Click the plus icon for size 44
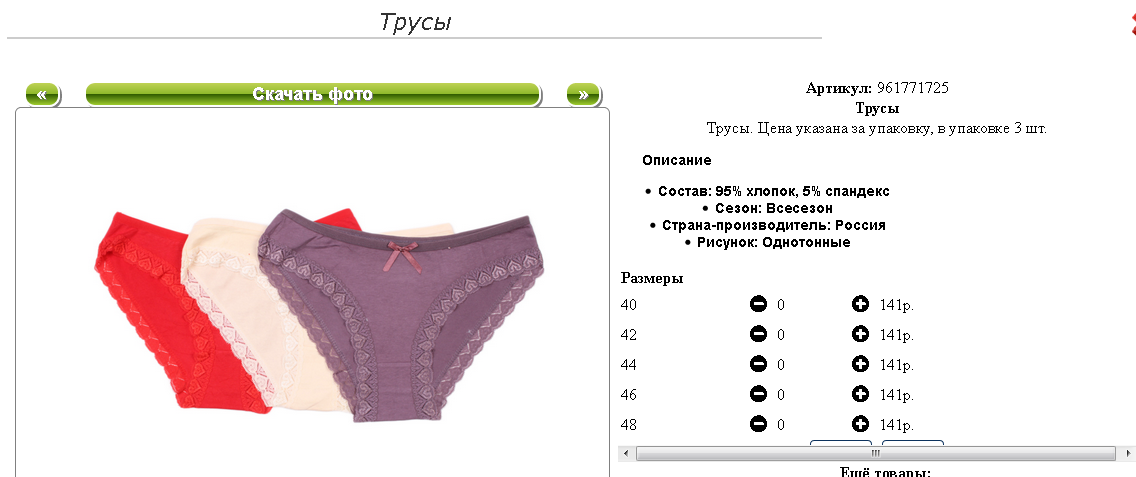Viewport: 1136px width, 477px height. click(860, 364)
